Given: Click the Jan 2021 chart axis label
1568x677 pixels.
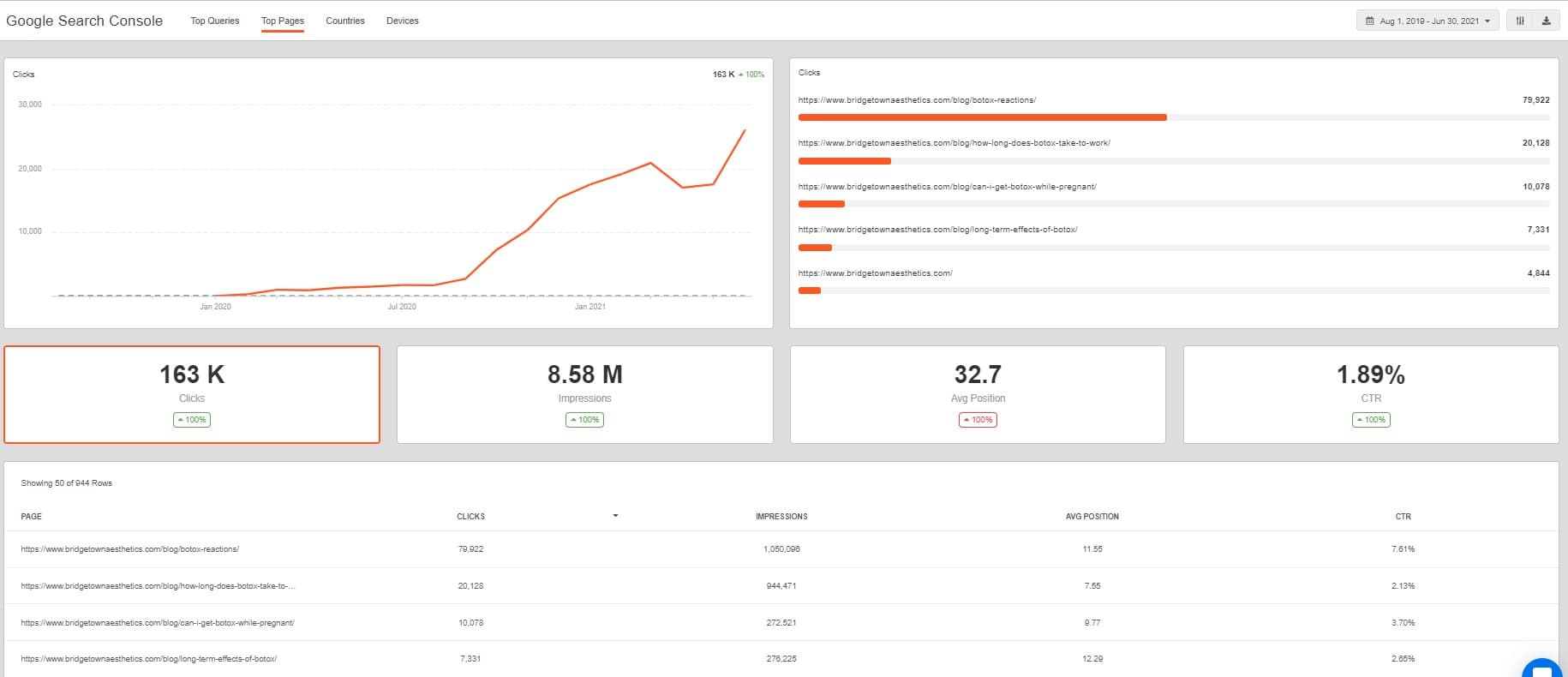Looking at the screenshot, I should pos(589,307).
